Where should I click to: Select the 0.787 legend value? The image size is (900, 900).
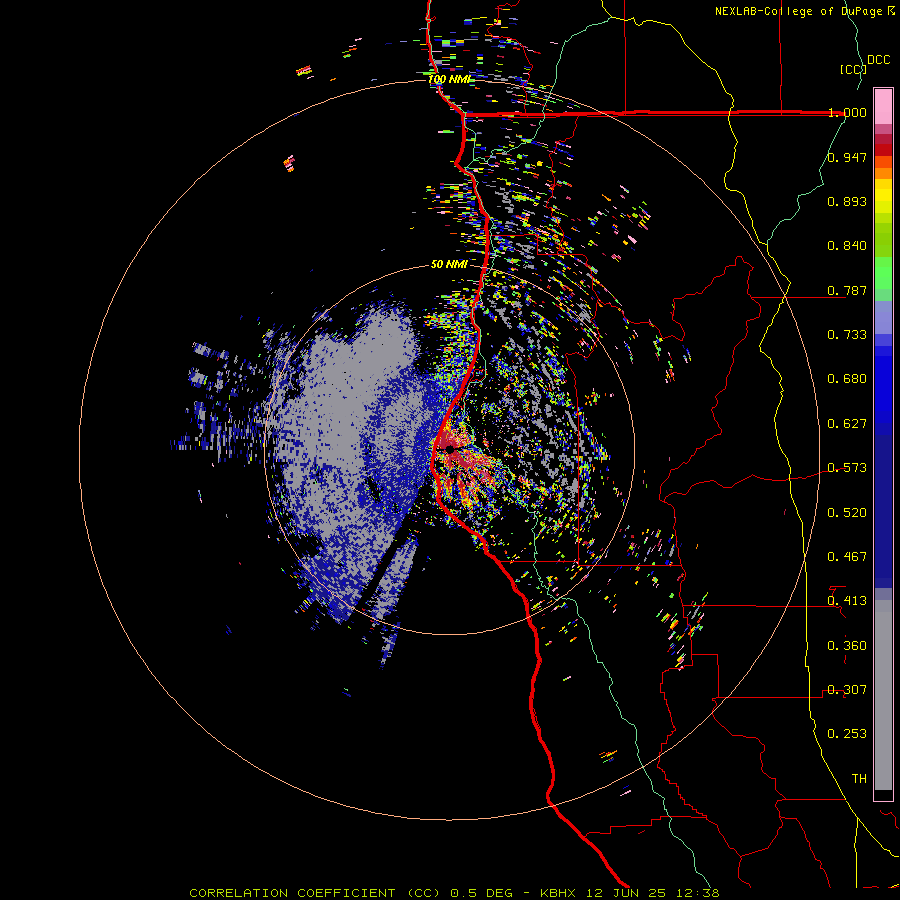coord(847,290)
